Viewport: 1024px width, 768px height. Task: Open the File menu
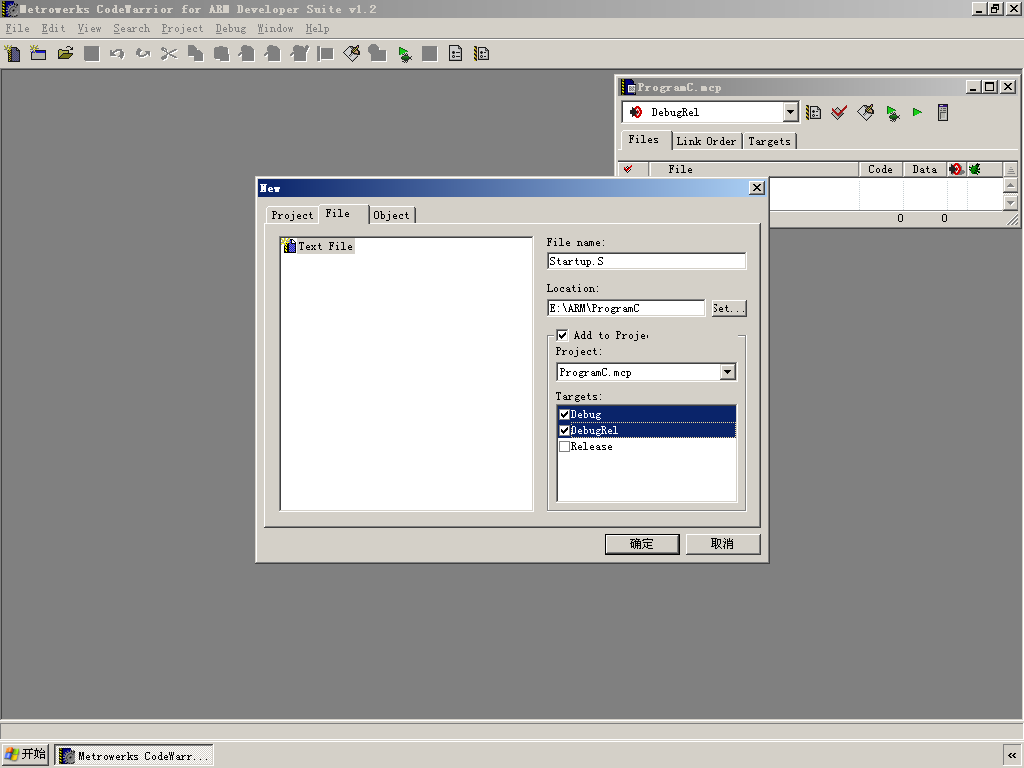coord(18,29)
